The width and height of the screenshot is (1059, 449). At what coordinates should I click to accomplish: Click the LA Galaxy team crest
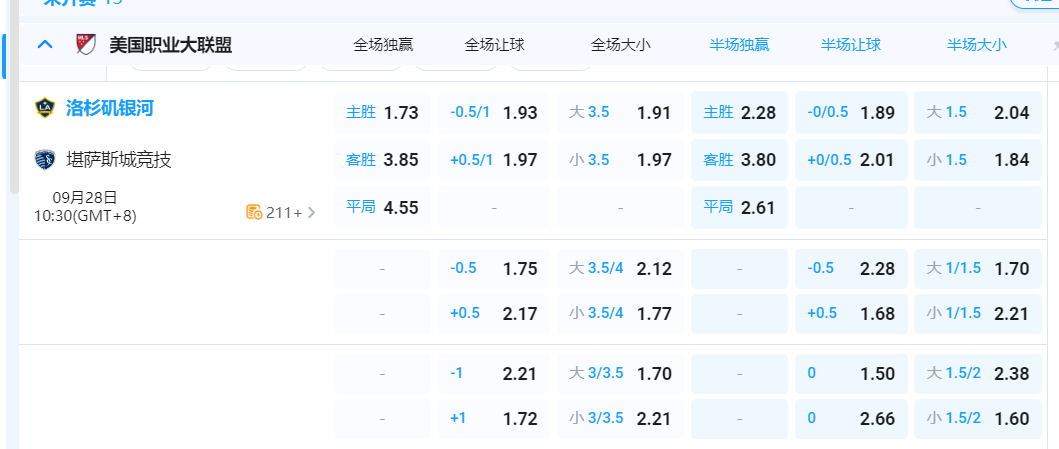pos(44,108)
